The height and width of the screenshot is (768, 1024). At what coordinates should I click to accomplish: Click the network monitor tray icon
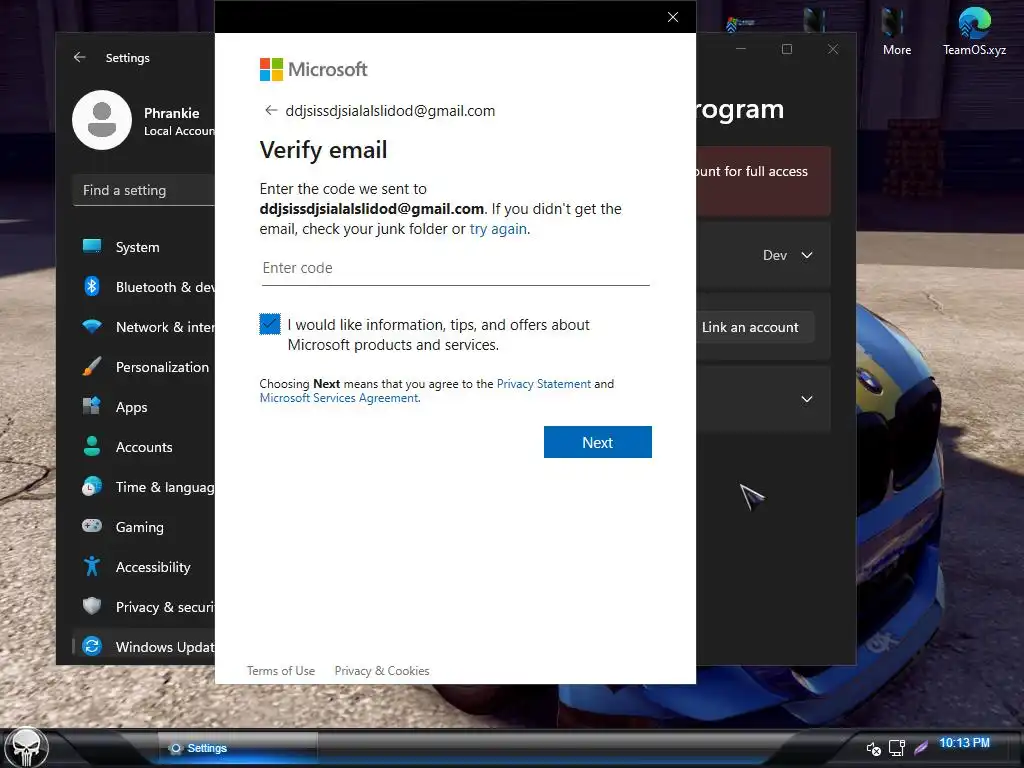tap(897, 748)
